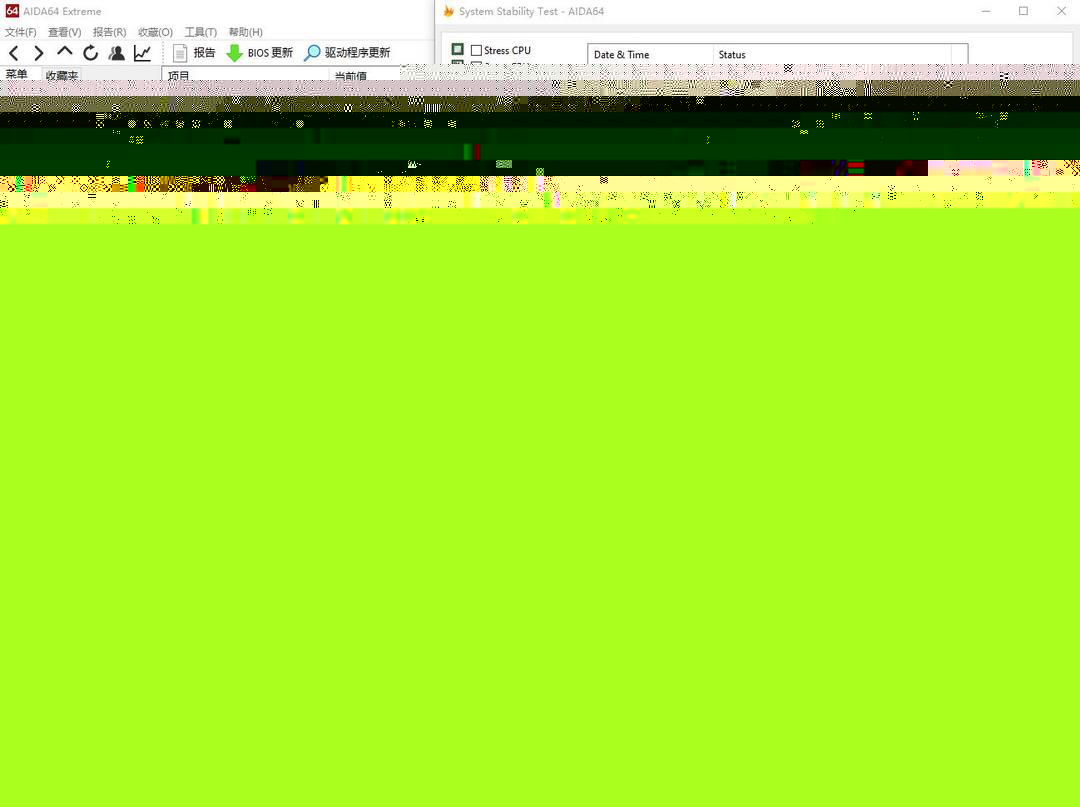
Task: Open the 帮助(H) menu
Action: 245,32
